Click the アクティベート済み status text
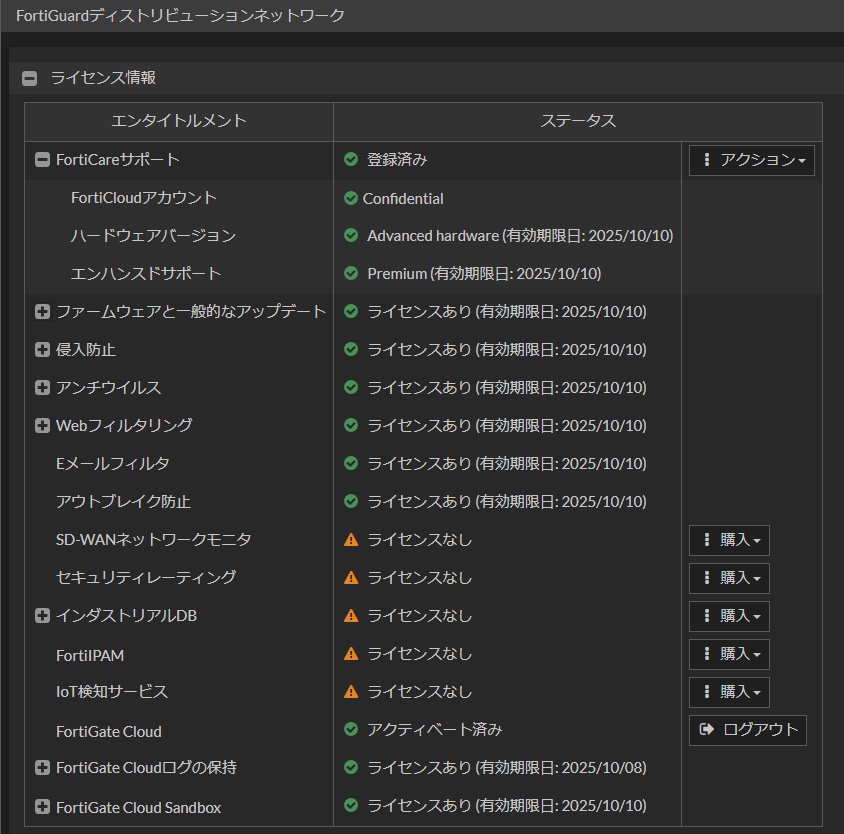Screen dimensions: 844x834 coord(434,730)
